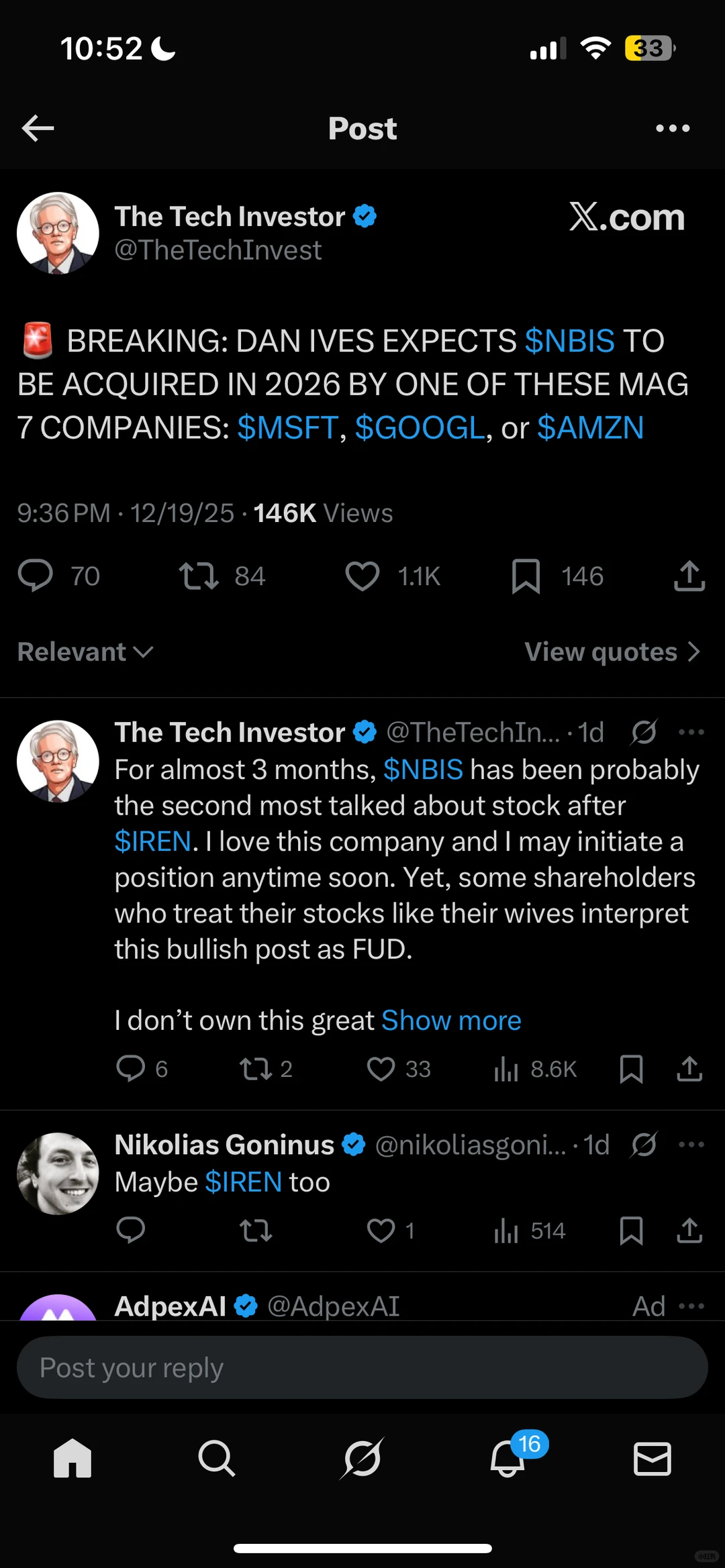
Task: Open Notifications bell with 16 badge
Action: pos(508,1459)
